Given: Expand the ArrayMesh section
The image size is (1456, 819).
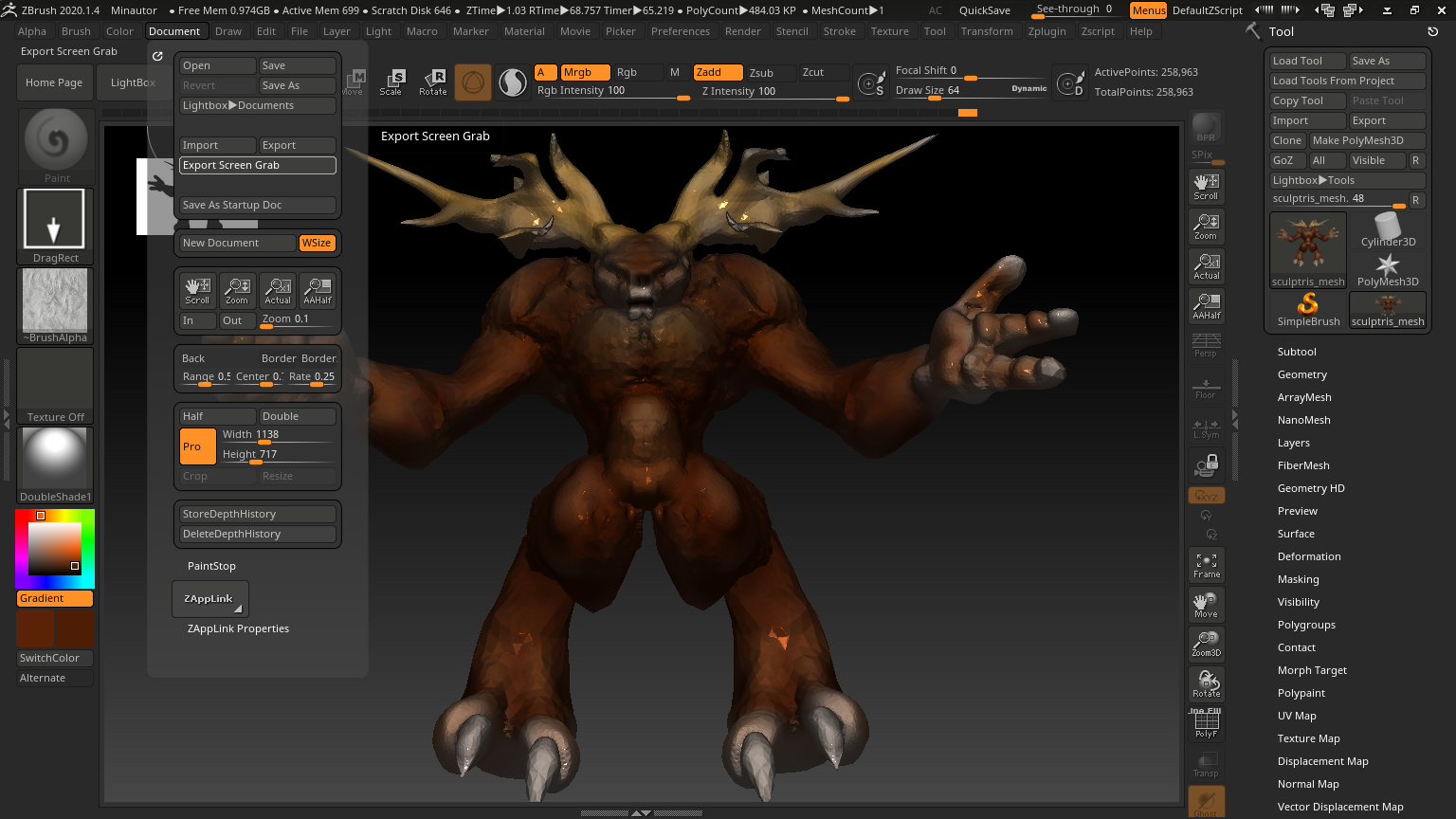Looking at the screenshot, I should click(1304, 397).
